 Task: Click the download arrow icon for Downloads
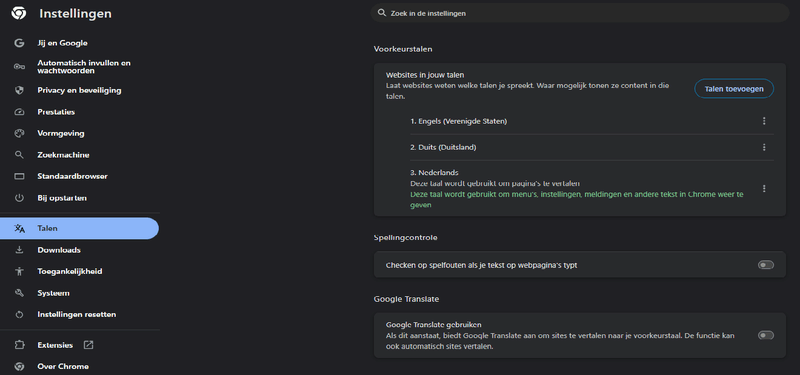pyautogui.click(x=19, y=250)
